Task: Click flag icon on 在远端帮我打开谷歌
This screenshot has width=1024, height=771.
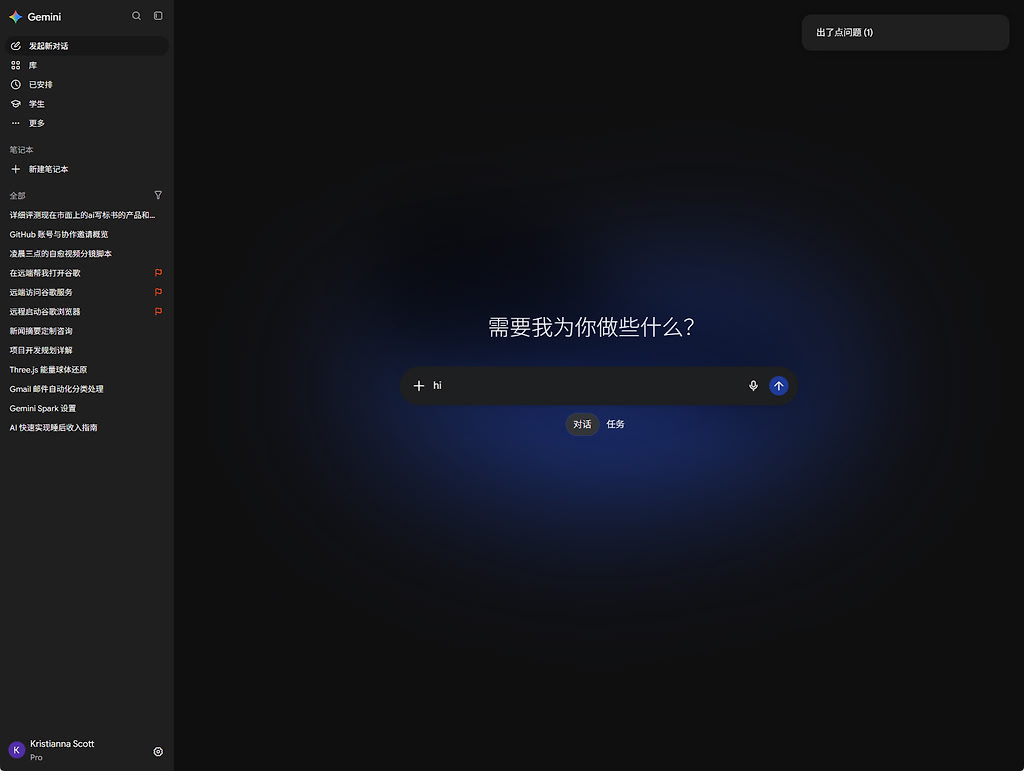Action: pyautogui.click(x=158, y=273)
